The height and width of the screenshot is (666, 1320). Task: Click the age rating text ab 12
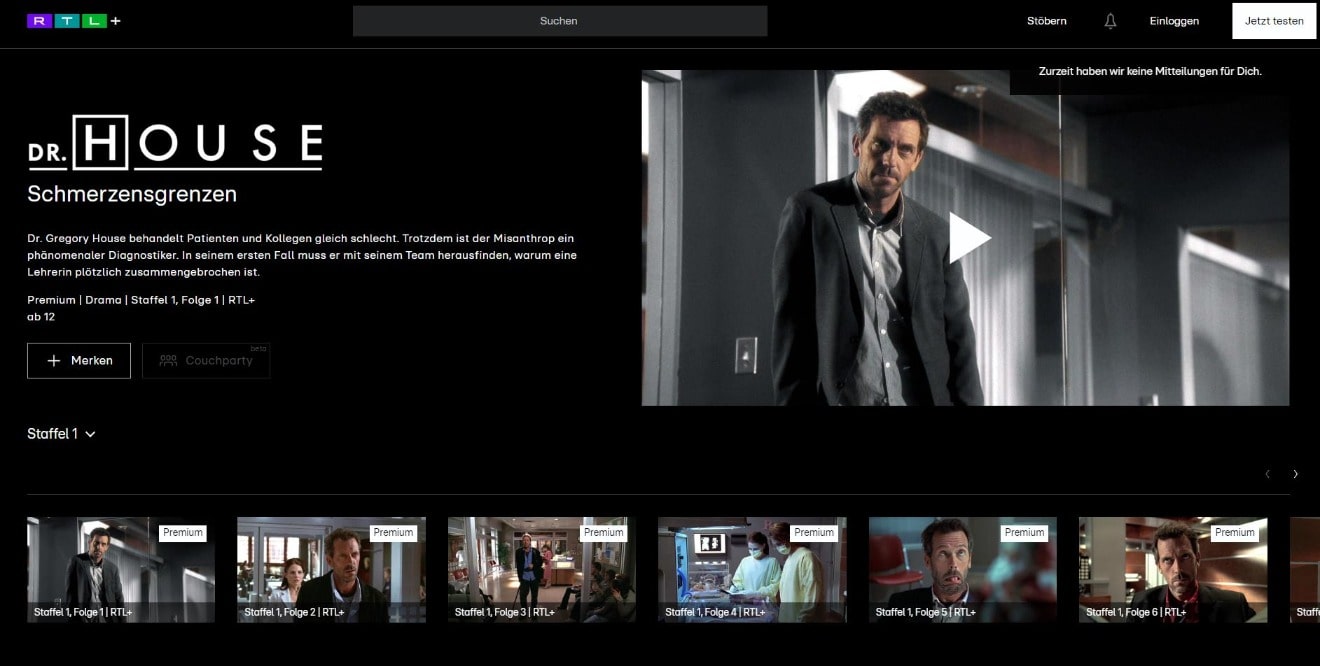(x=41, y=317)
